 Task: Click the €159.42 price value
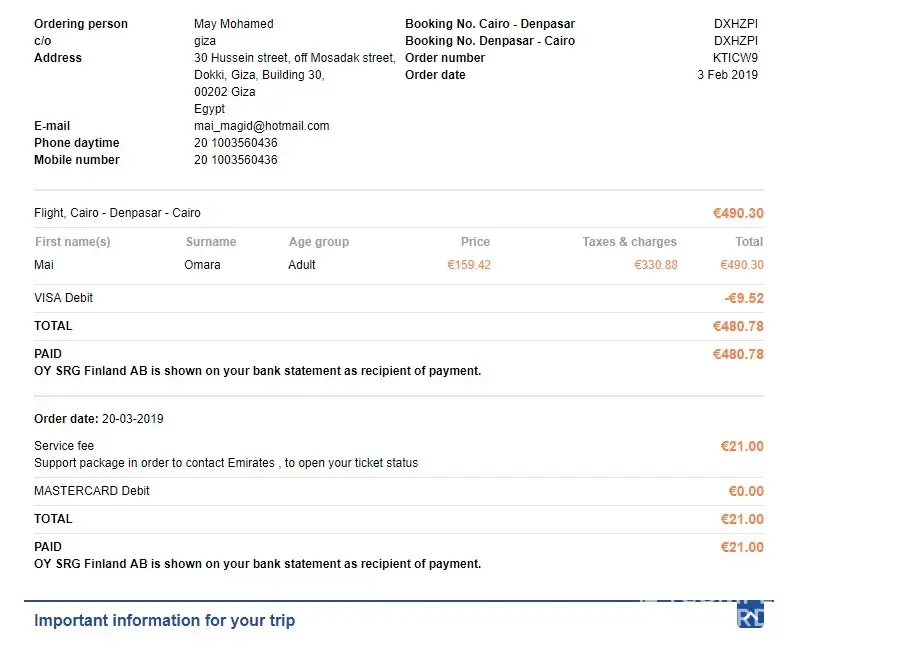click(469, 265)
